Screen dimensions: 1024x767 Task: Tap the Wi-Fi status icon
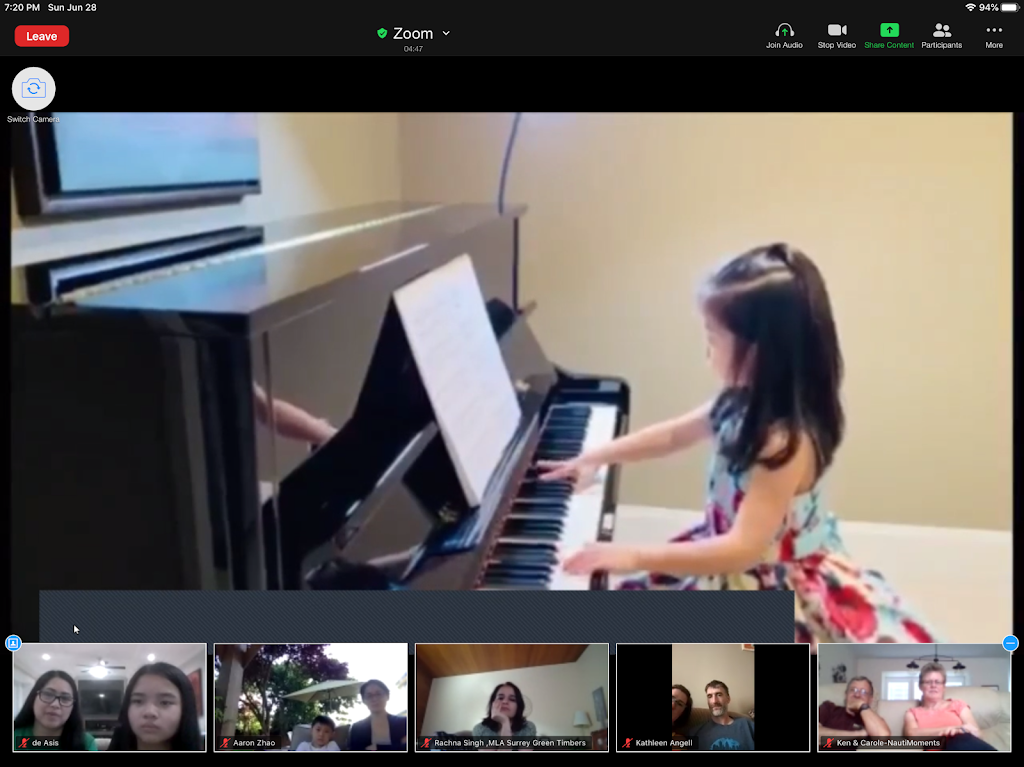[970, 7]
